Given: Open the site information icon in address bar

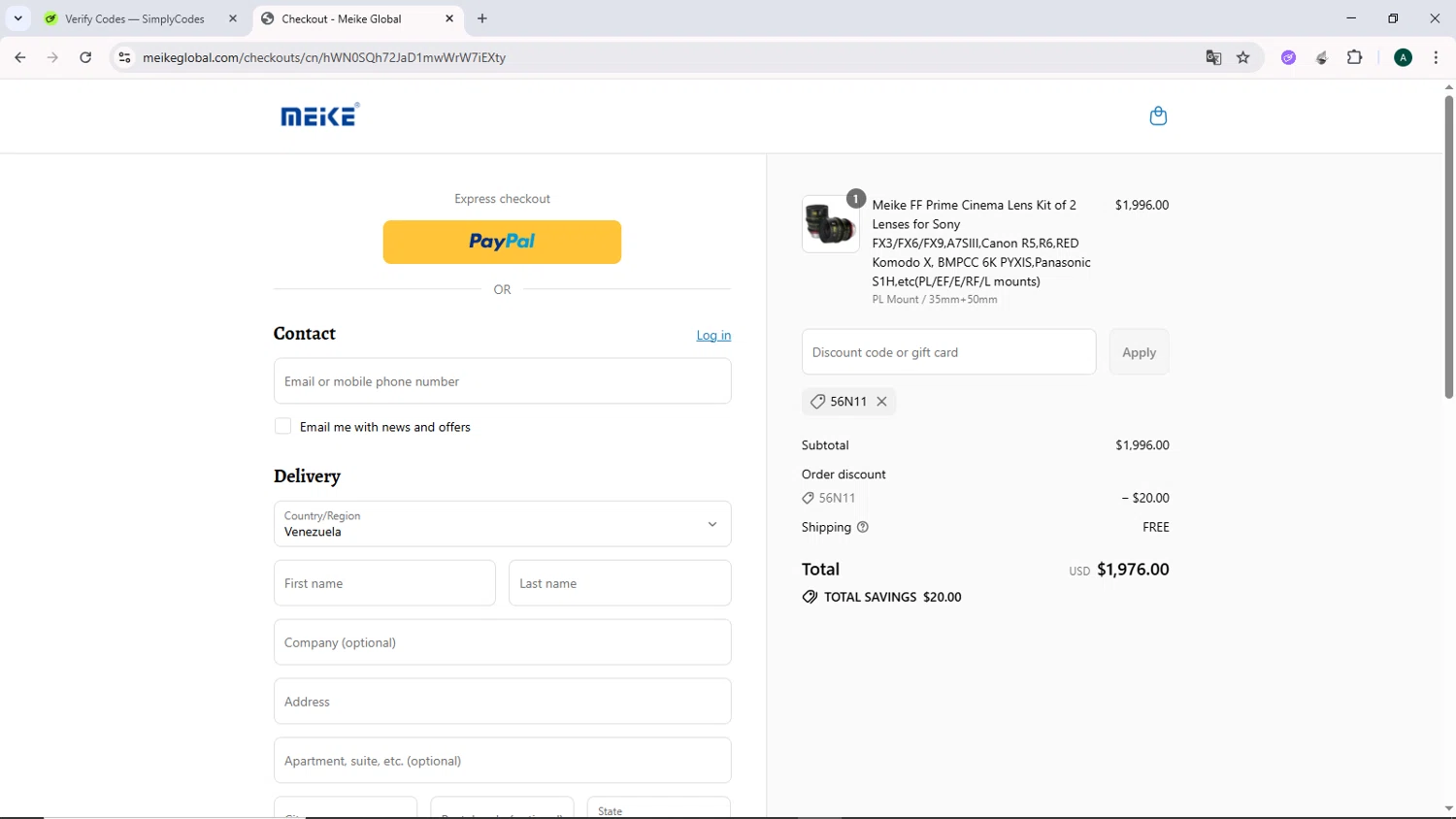Looking at the screenshot, I should point(124,57).
